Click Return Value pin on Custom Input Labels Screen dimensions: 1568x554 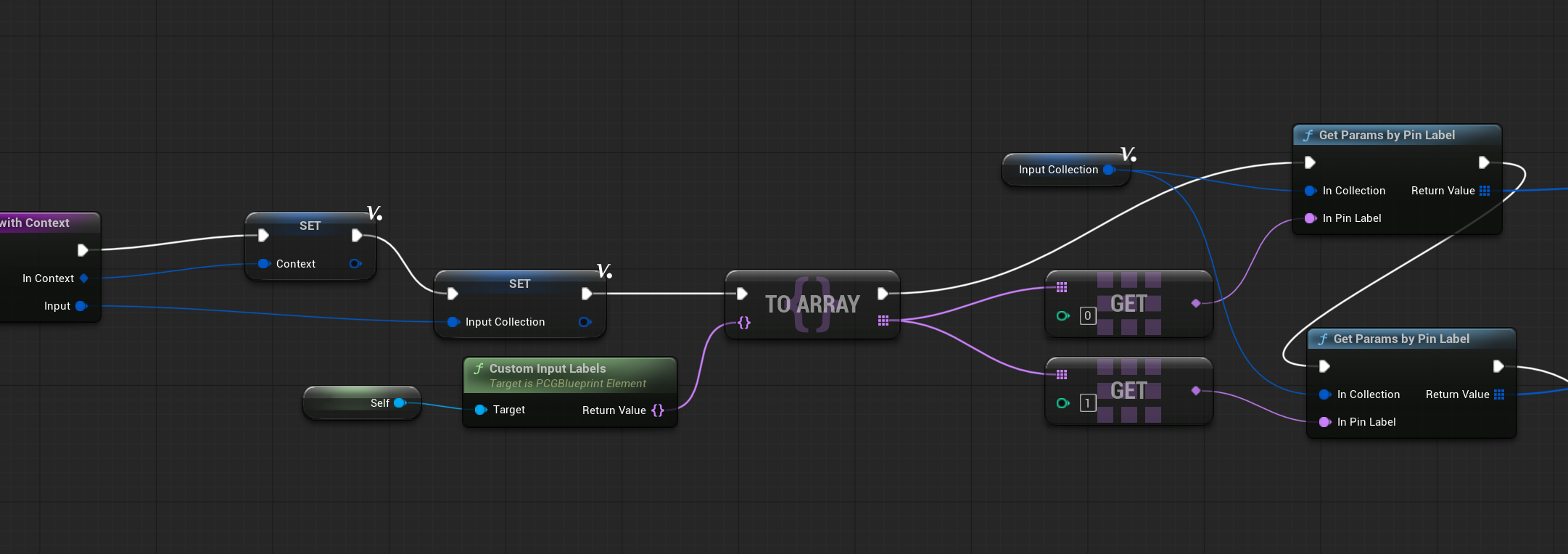point(658,410)
